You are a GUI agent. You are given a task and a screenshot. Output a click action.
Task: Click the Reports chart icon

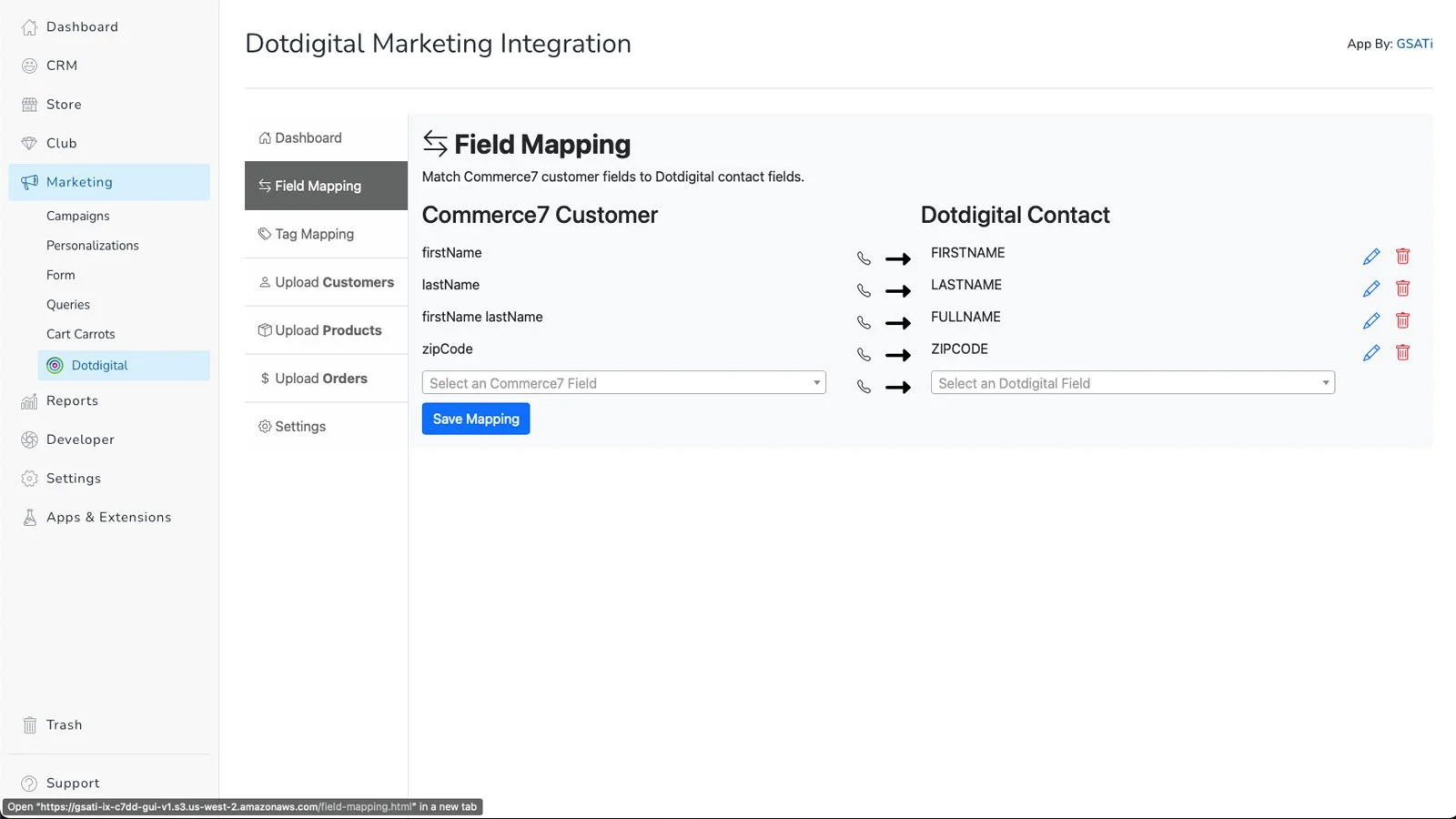(29, 401)
